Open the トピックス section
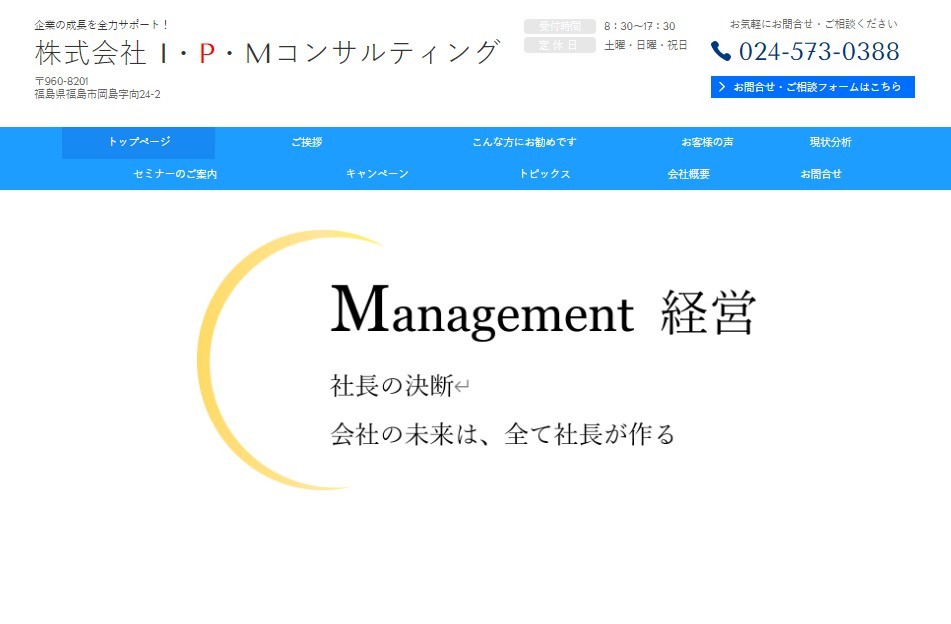951x624 pixels. click(544, 174)
